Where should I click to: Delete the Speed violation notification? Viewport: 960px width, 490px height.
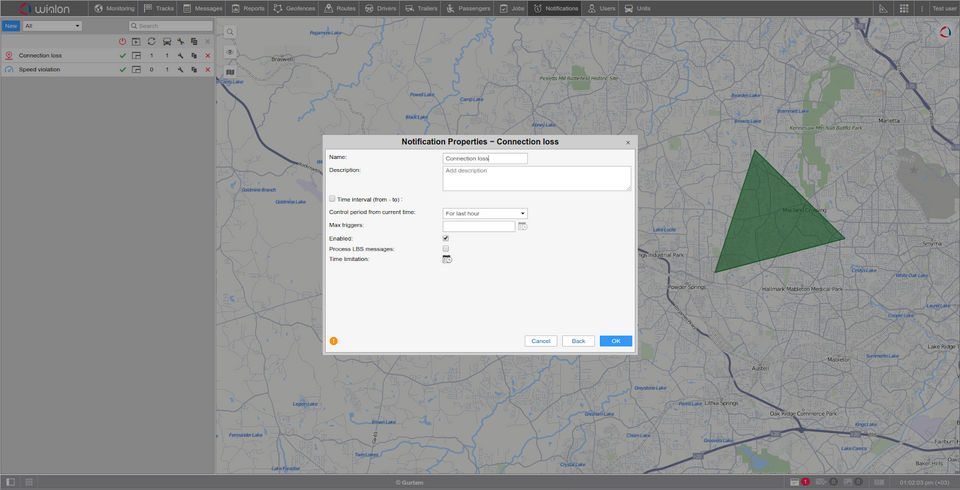point(208,70)
